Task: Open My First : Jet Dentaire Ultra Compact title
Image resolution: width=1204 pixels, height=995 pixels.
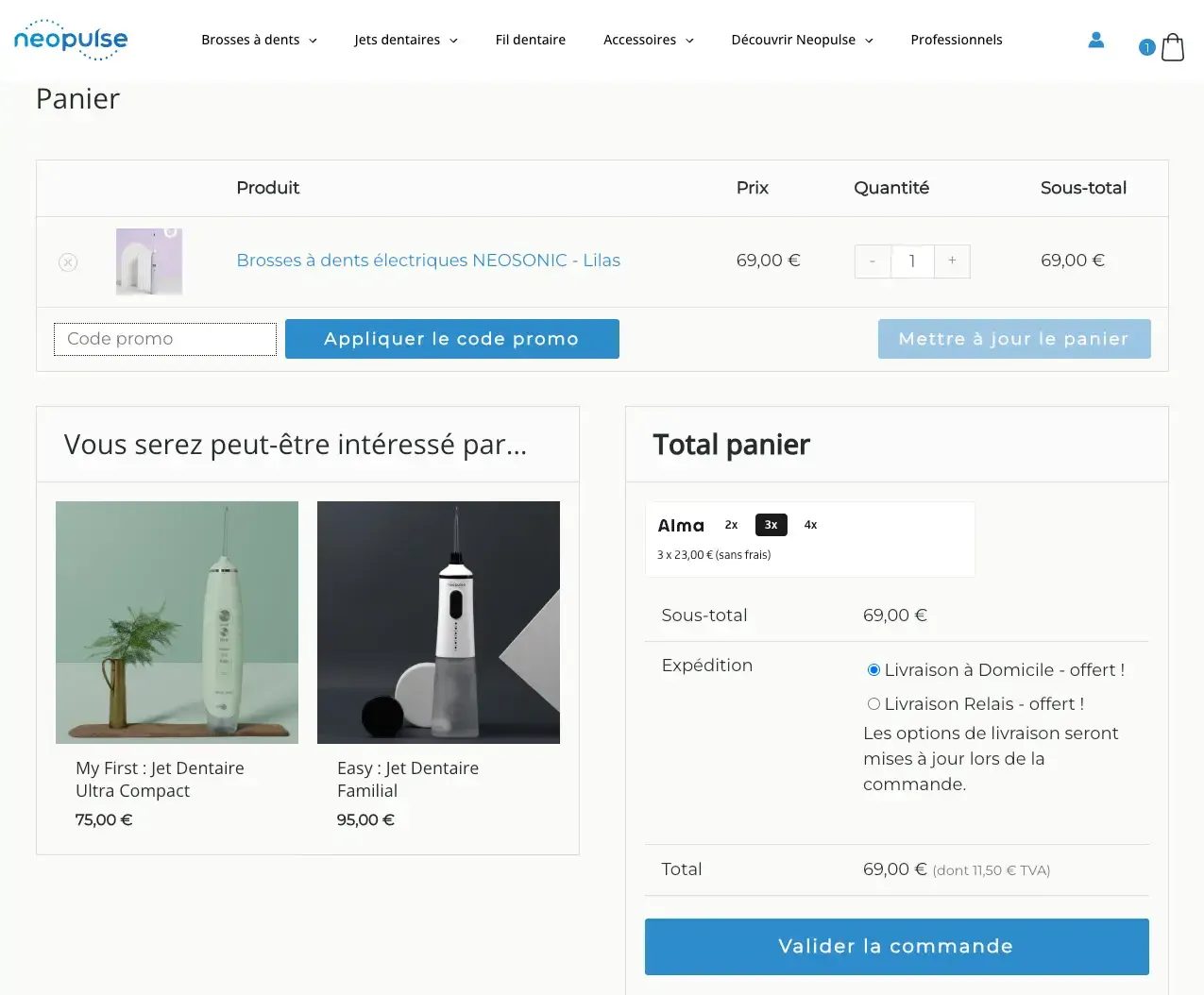Action: (x=160, y=780)
